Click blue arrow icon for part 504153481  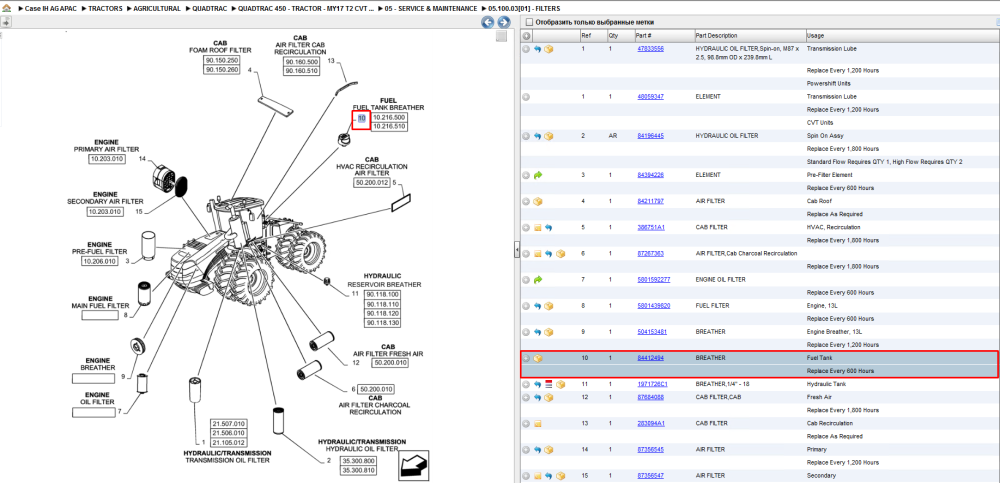coord(538,332)
